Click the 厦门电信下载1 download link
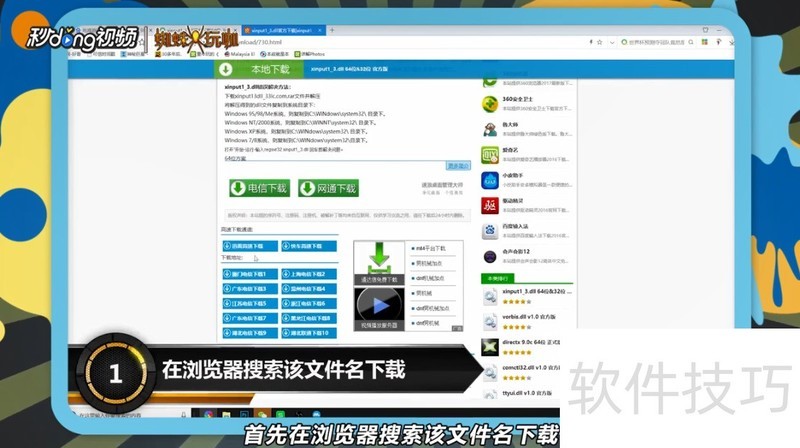The height and width of the screenshot is (448, 800). pos(250,274)
